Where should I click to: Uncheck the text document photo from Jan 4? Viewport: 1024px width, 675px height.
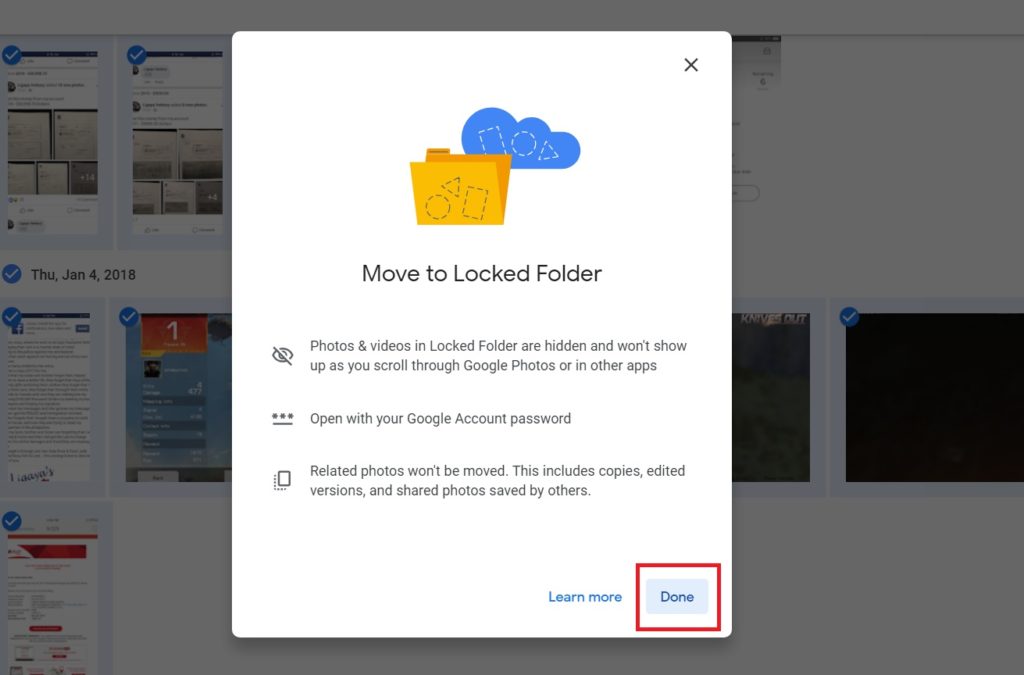pyautogui.click(x=11, y=317)
